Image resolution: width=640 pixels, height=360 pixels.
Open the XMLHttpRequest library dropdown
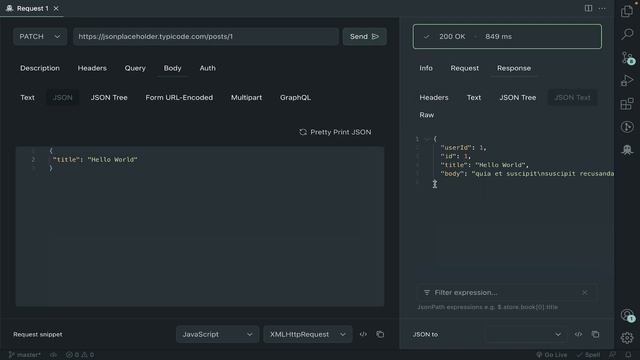[x=308, y=334]
